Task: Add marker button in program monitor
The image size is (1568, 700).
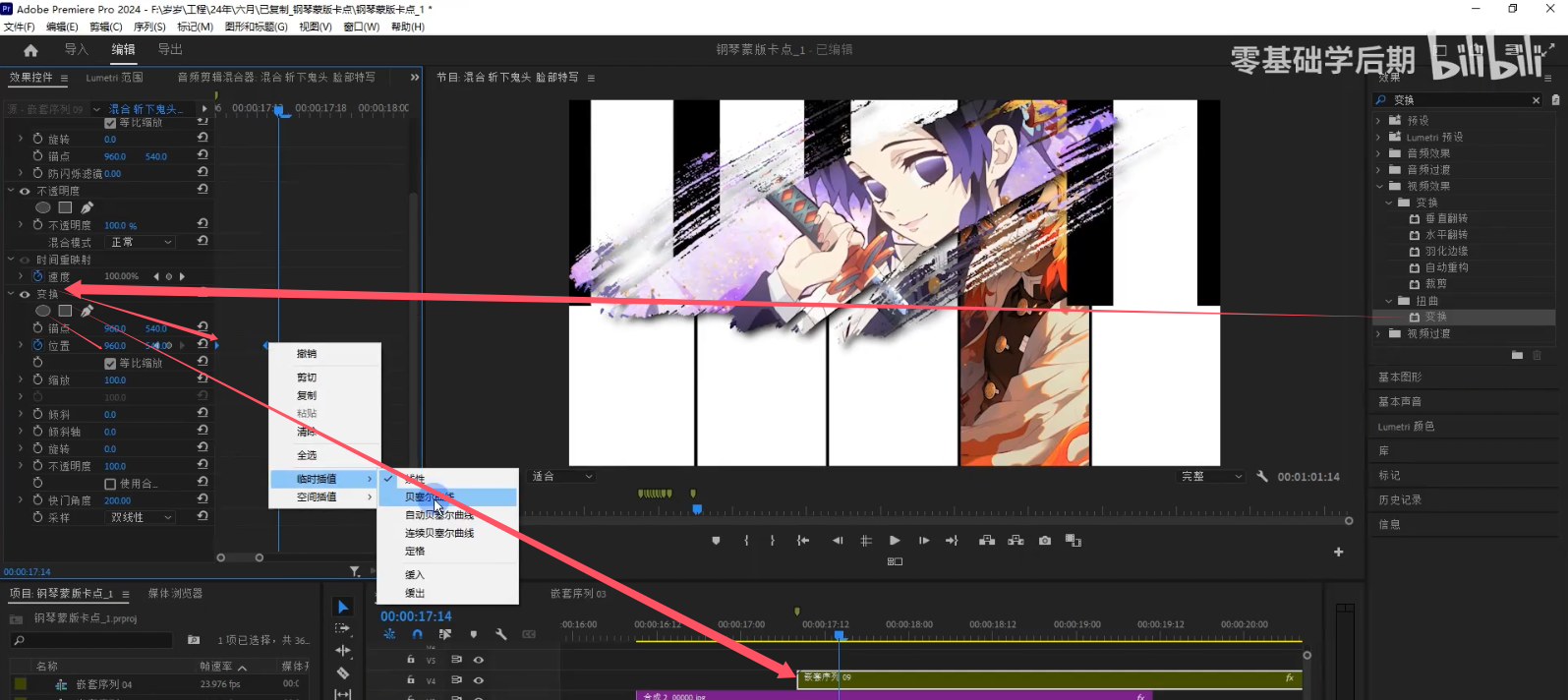Action: click(x=716, y=541)
